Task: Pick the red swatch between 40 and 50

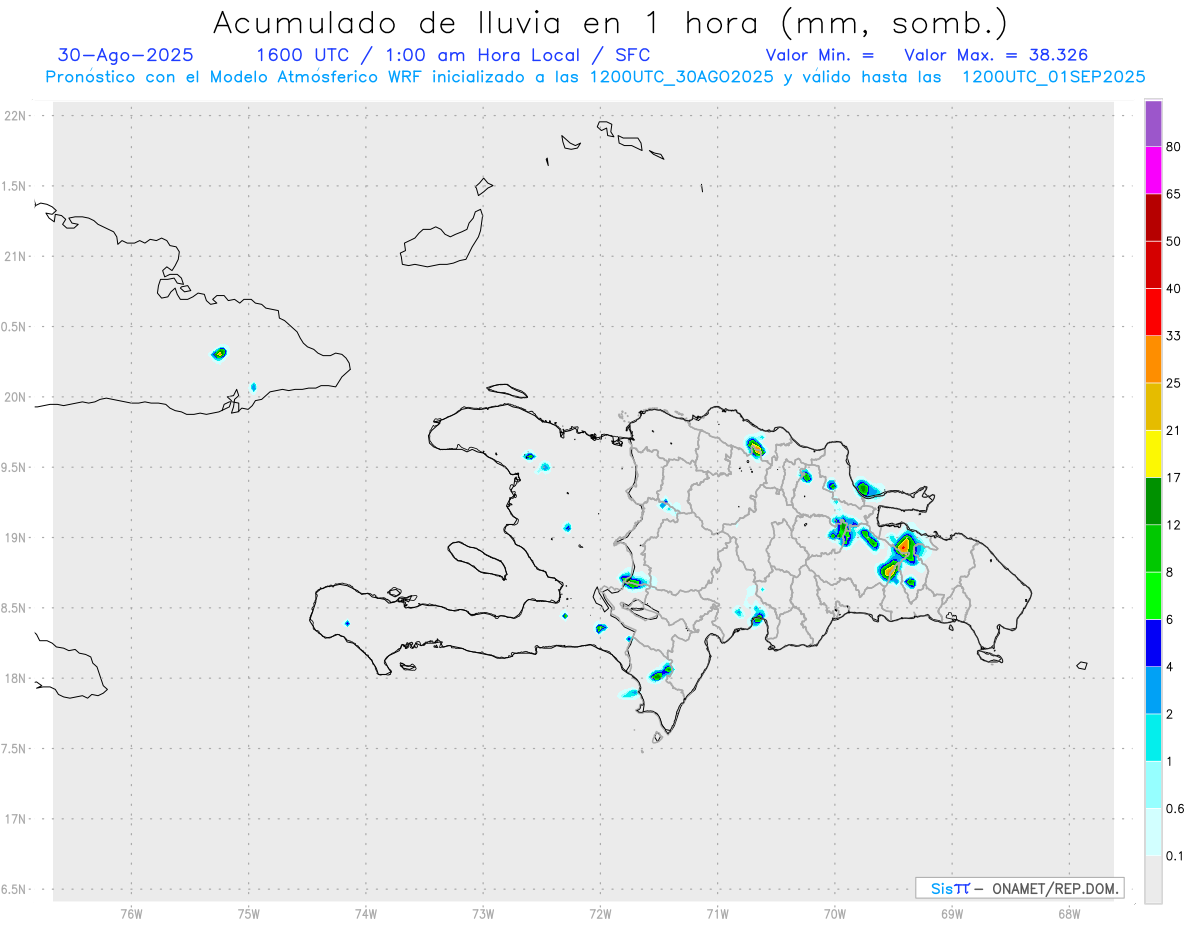Action: point(1153,265)
